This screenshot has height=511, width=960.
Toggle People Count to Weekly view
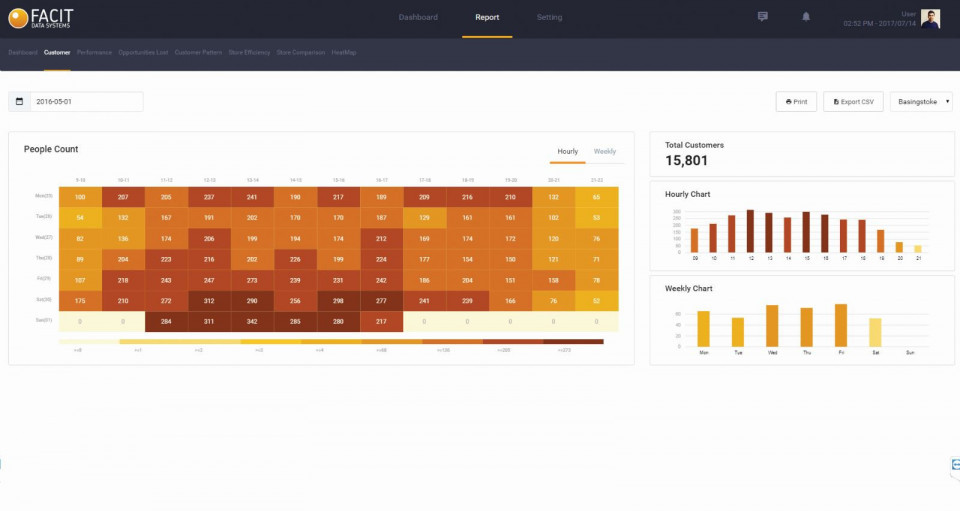605,151
